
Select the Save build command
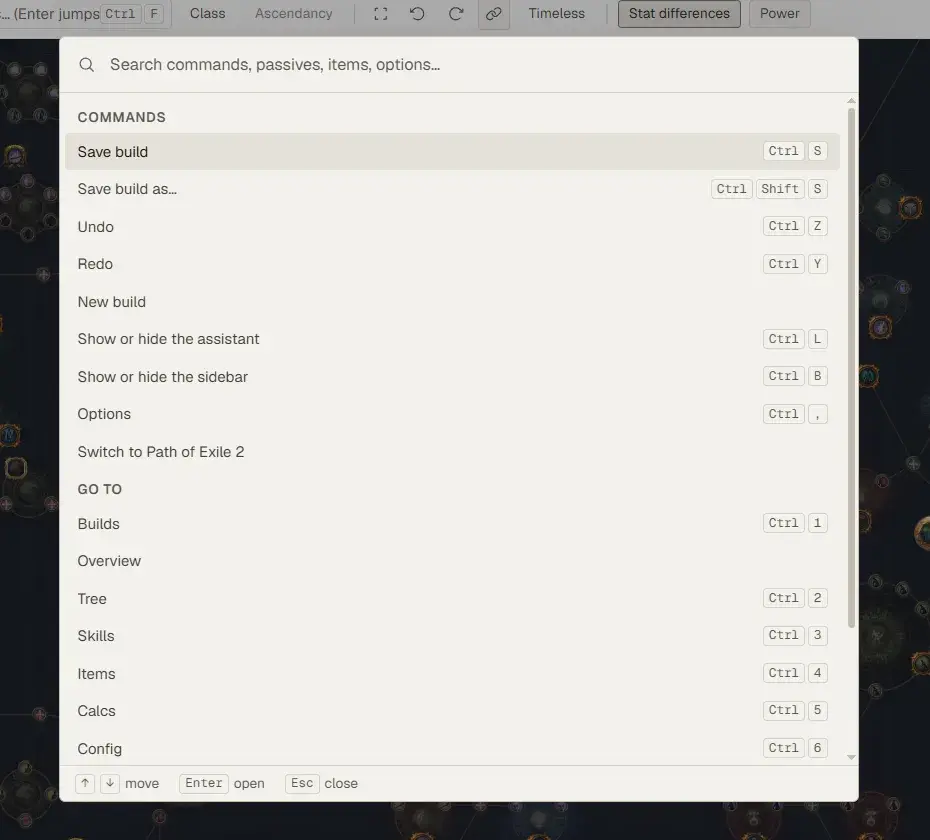453,152
